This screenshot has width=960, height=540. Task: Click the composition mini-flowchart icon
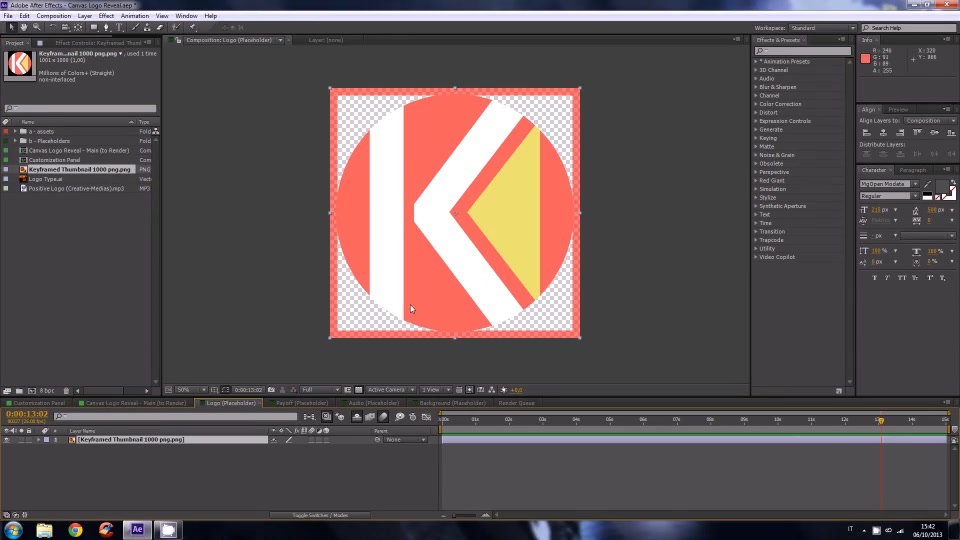point(309,417)
